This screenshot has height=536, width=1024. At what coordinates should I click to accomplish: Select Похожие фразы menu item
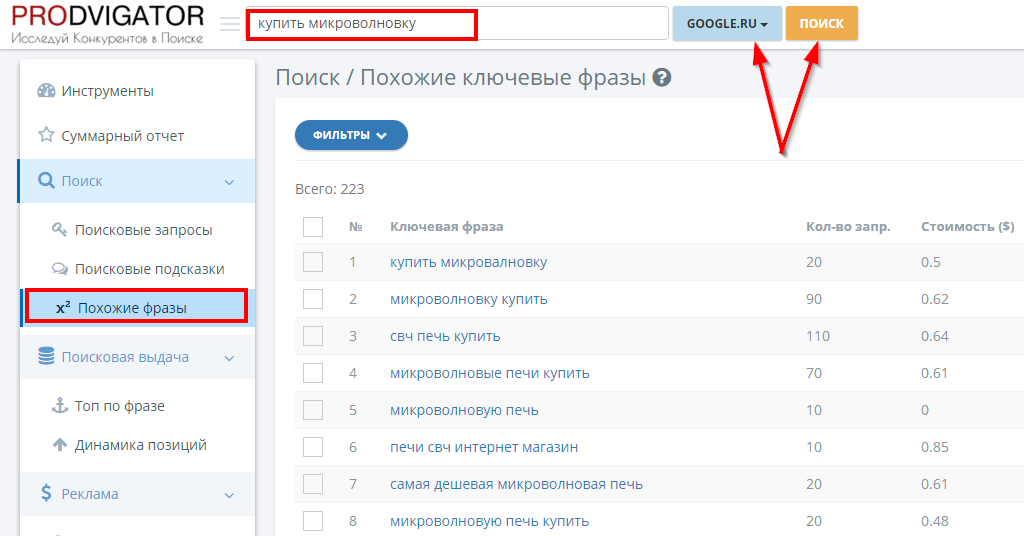[137, 307]
